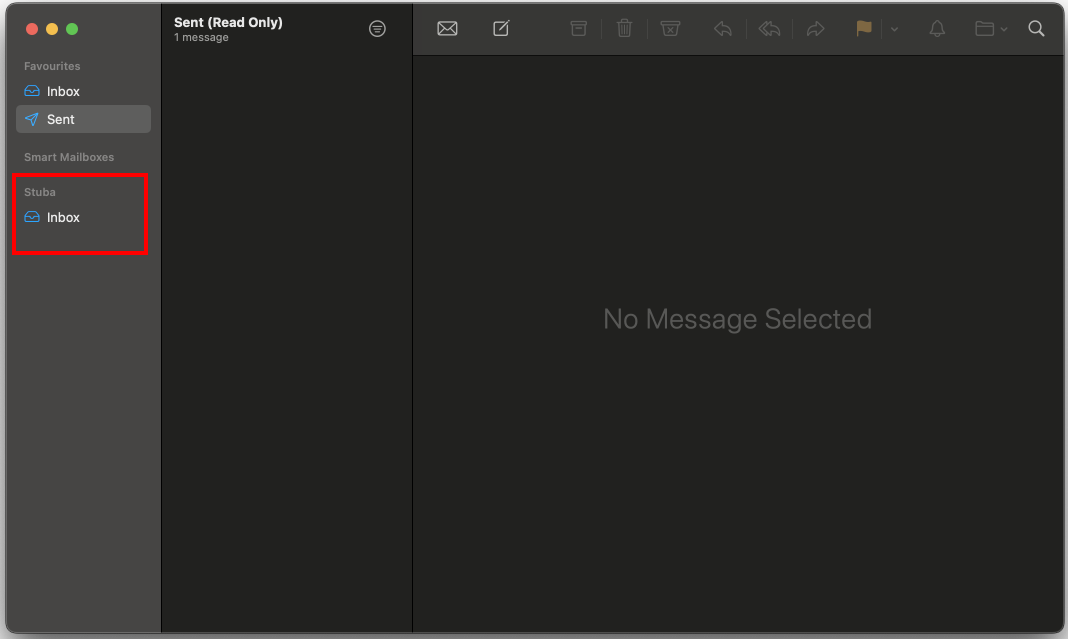Image resolution: width=1068 pixels, height=639 pixels.
Task: Open the search magnifier in the toolbar
Action: point(1036,29)
